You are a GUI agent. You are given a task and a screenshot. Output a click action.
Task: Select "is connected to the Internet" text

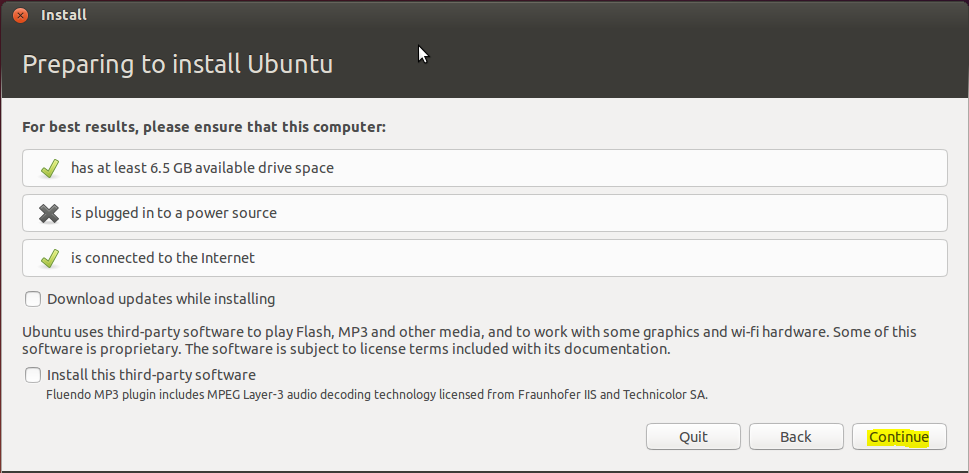coord(163,258)
